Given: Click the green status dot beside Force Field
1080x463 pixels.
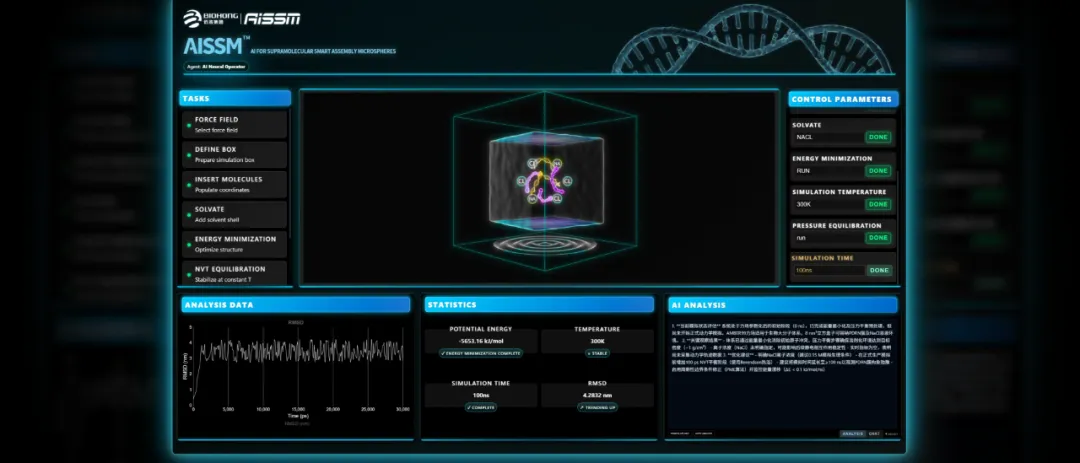Looking at the screenshot, I should click(189, 125).
